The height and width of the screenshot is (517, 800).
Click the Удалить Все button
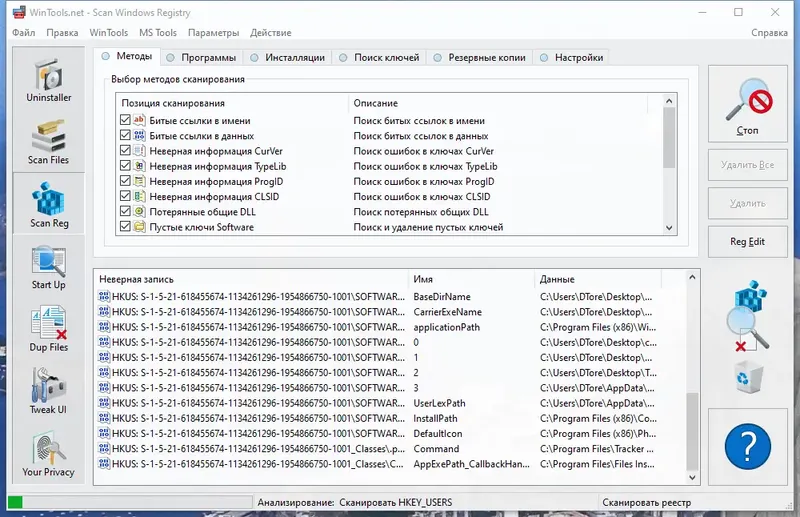747,165
